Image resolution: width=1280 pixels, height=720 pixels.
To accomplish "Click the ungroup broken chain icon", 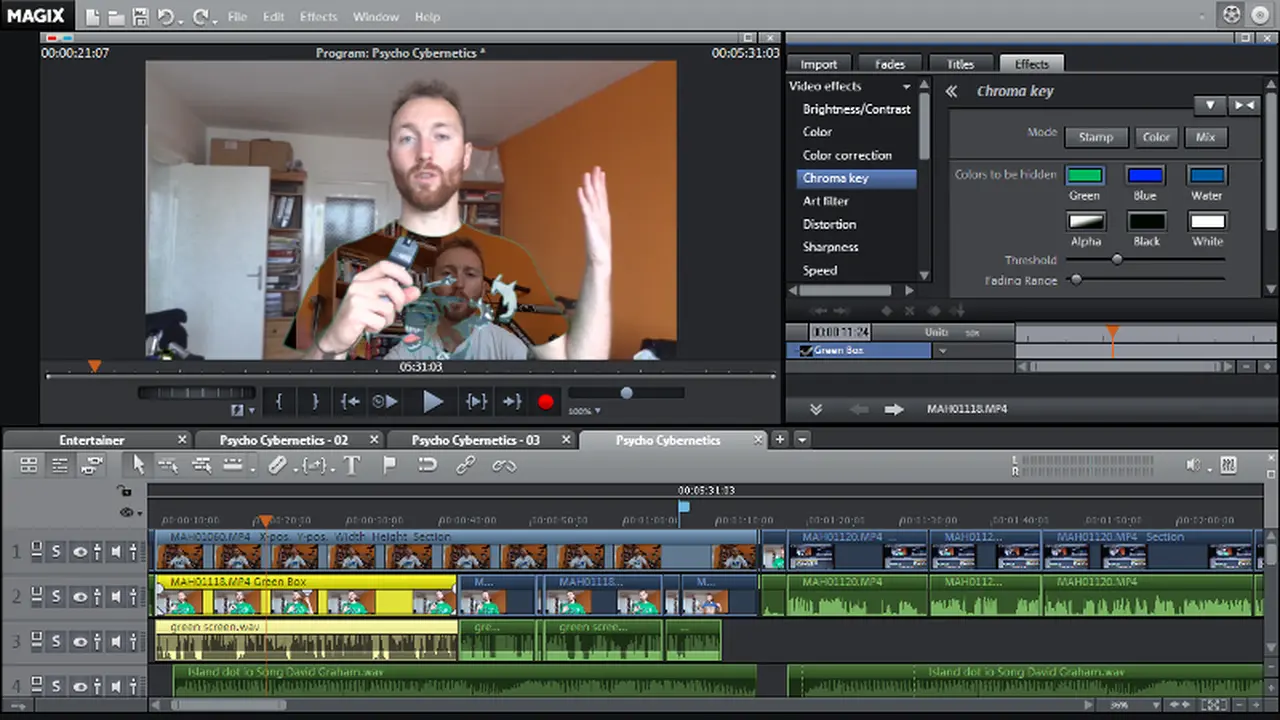I will click(x=503, y=465).
